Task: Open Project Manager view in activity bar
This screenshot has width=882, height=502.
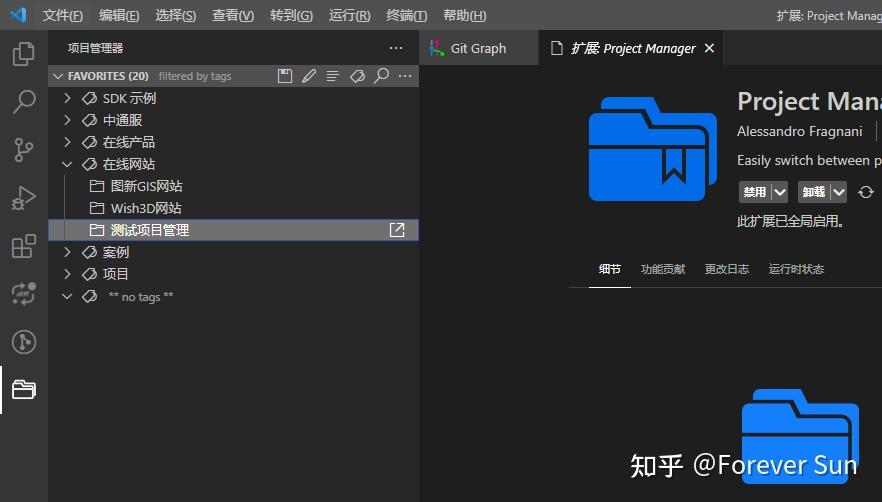Action: [x=23, y=389]
